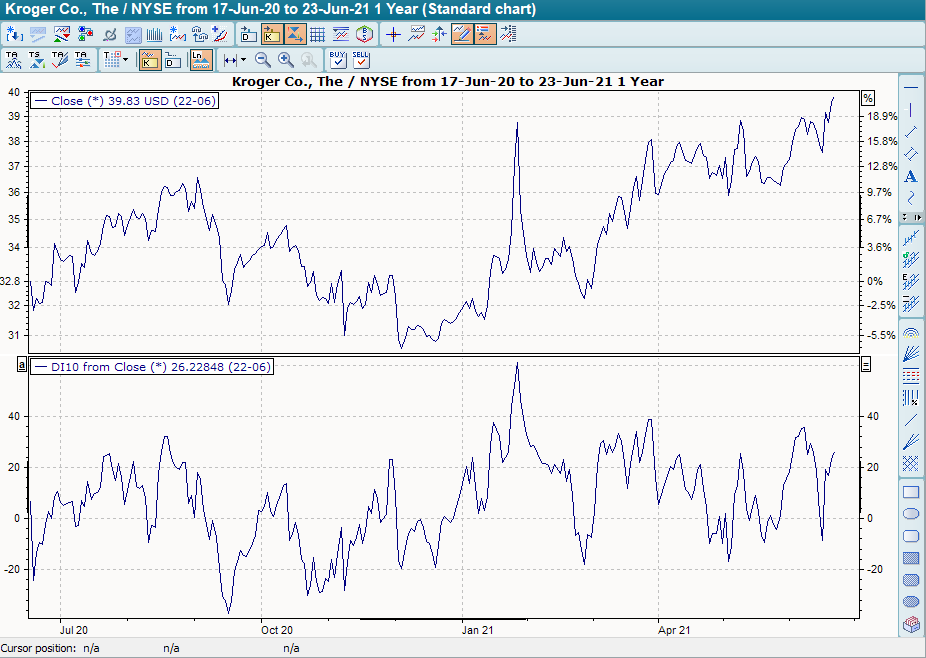Screen dimensions: 926x658
Task: Select the rectangle shape tool
Action: 911,492
